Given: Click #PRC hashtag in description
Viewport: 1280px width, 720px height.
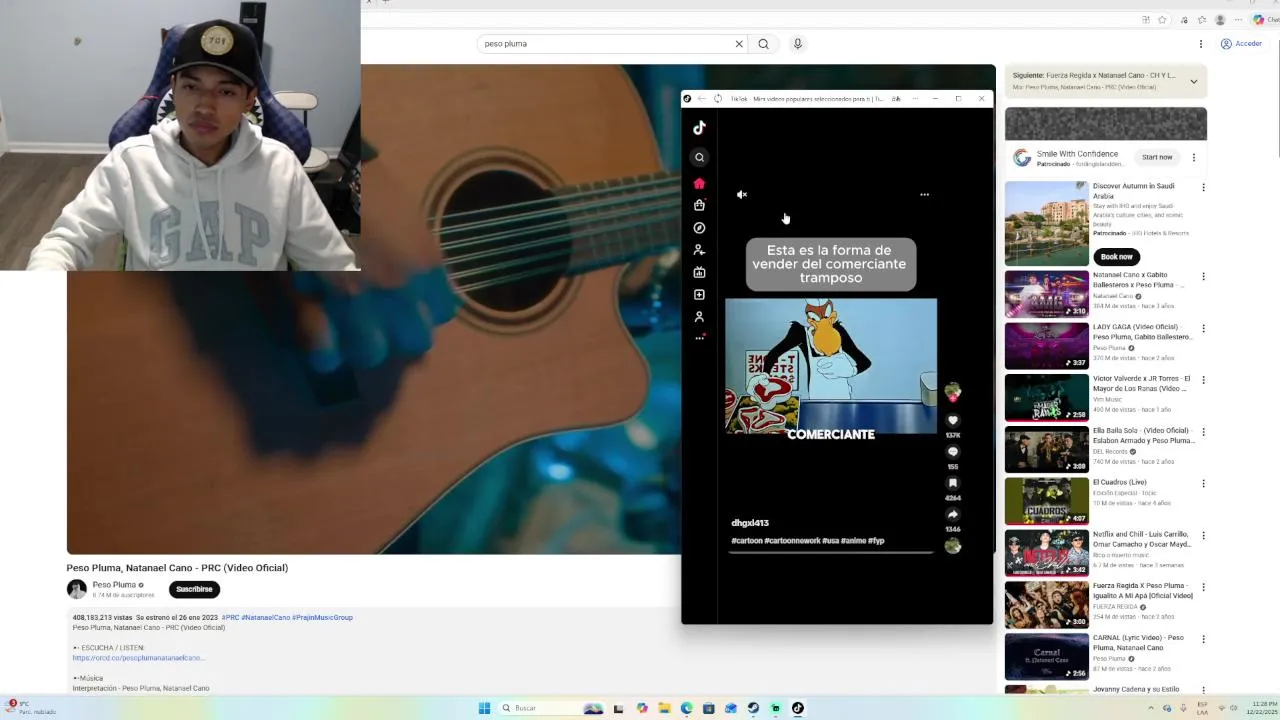Looking at the screenshot, I should pyautogui.click(x=231, y=618).
